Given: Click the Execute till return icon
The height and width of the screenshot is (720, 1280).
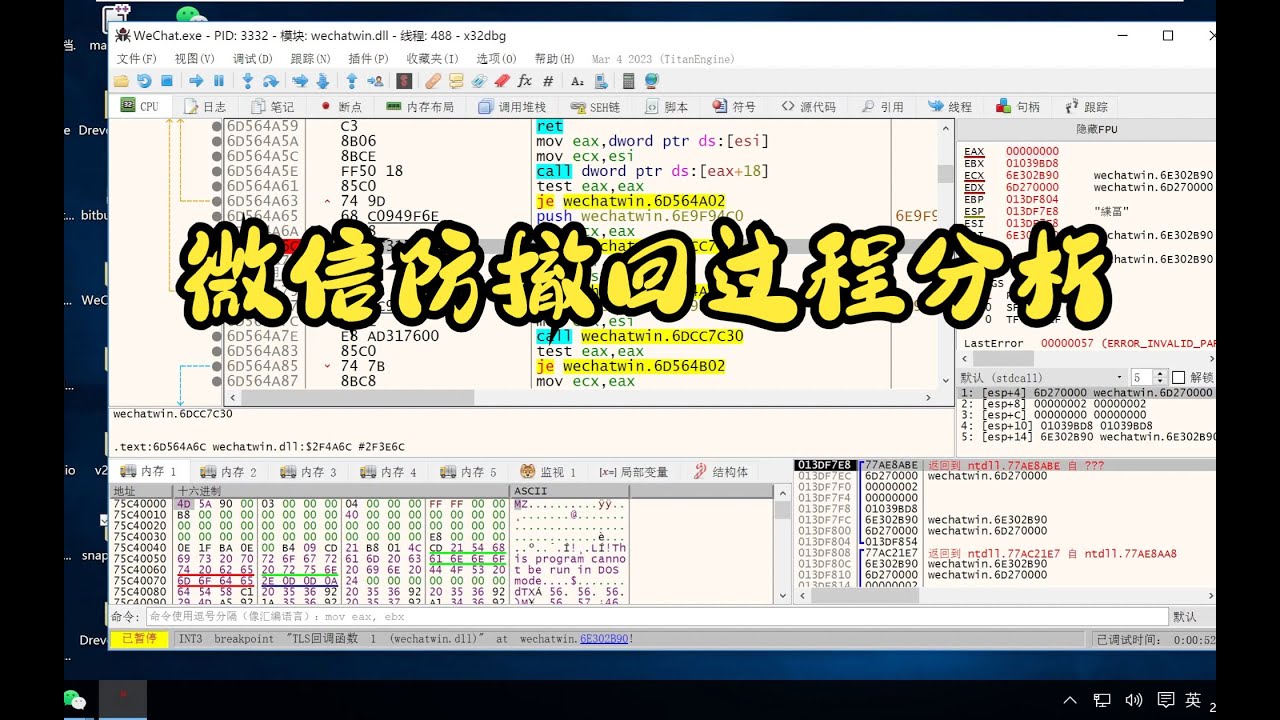Looking at the screenshot, I should [352, 81].
